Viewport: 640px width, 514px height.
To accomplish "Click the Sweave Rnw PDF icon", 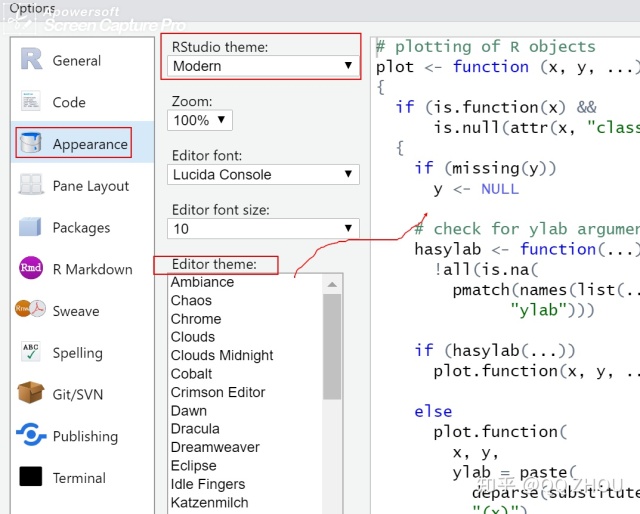I will point(30,309).
